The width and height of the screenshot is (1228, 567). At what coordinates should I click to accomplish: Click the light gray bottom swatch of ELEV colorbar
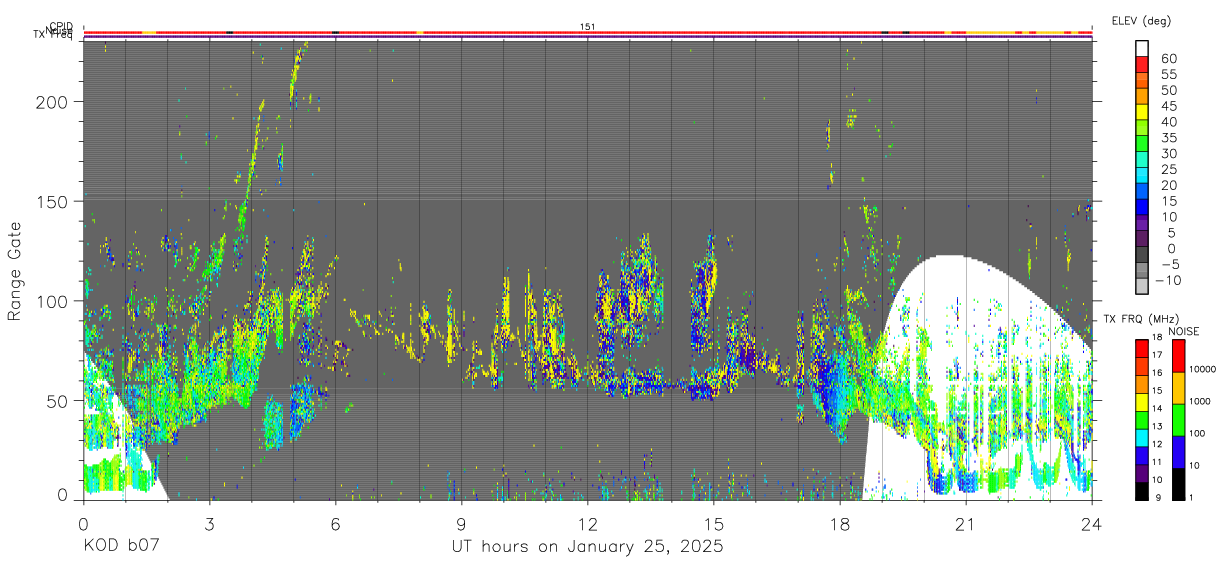pyautogui.click(x=1142, y=286)
